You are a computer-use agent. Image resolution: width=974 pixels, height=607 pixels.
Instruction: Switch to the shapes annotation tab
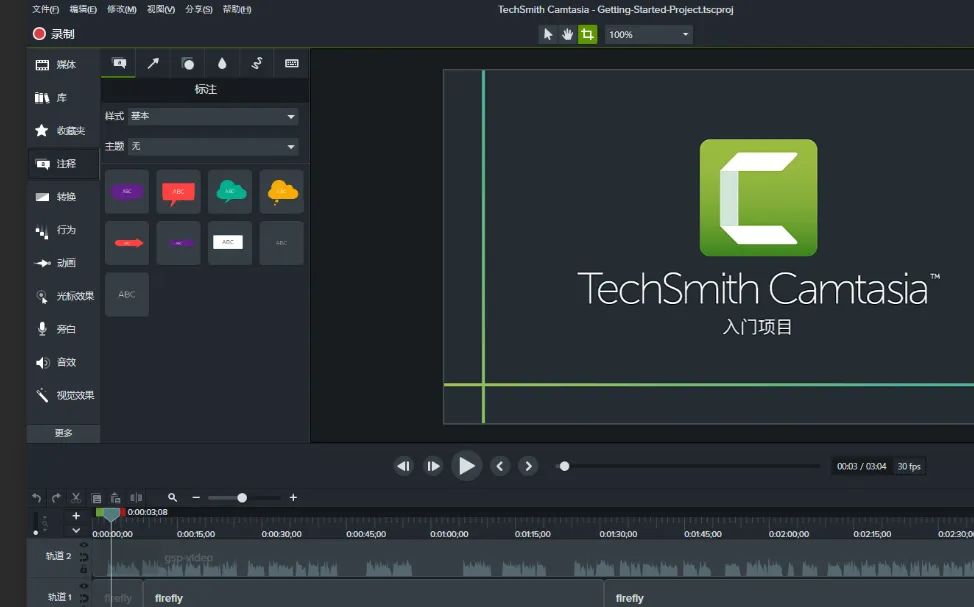tap(188, 63)
